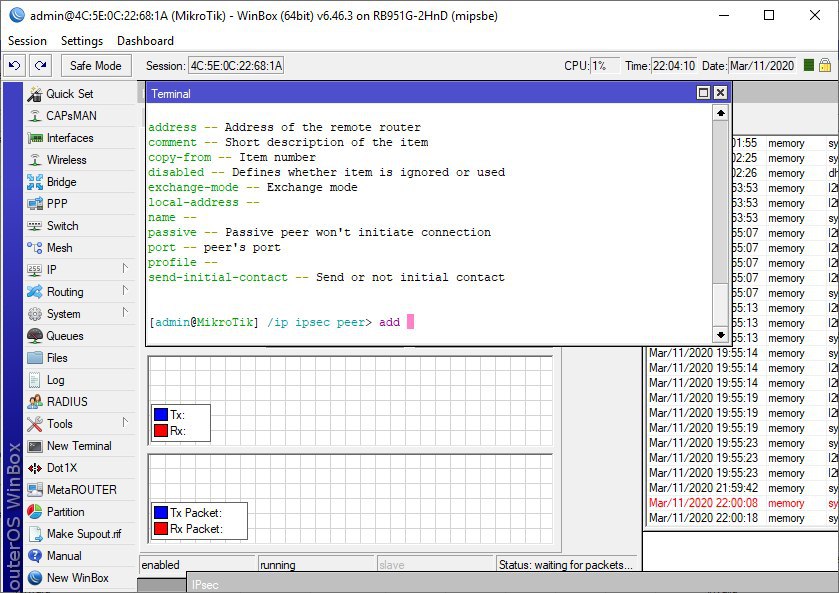
Task: Open the Partition menu icon
Action: 35,512
